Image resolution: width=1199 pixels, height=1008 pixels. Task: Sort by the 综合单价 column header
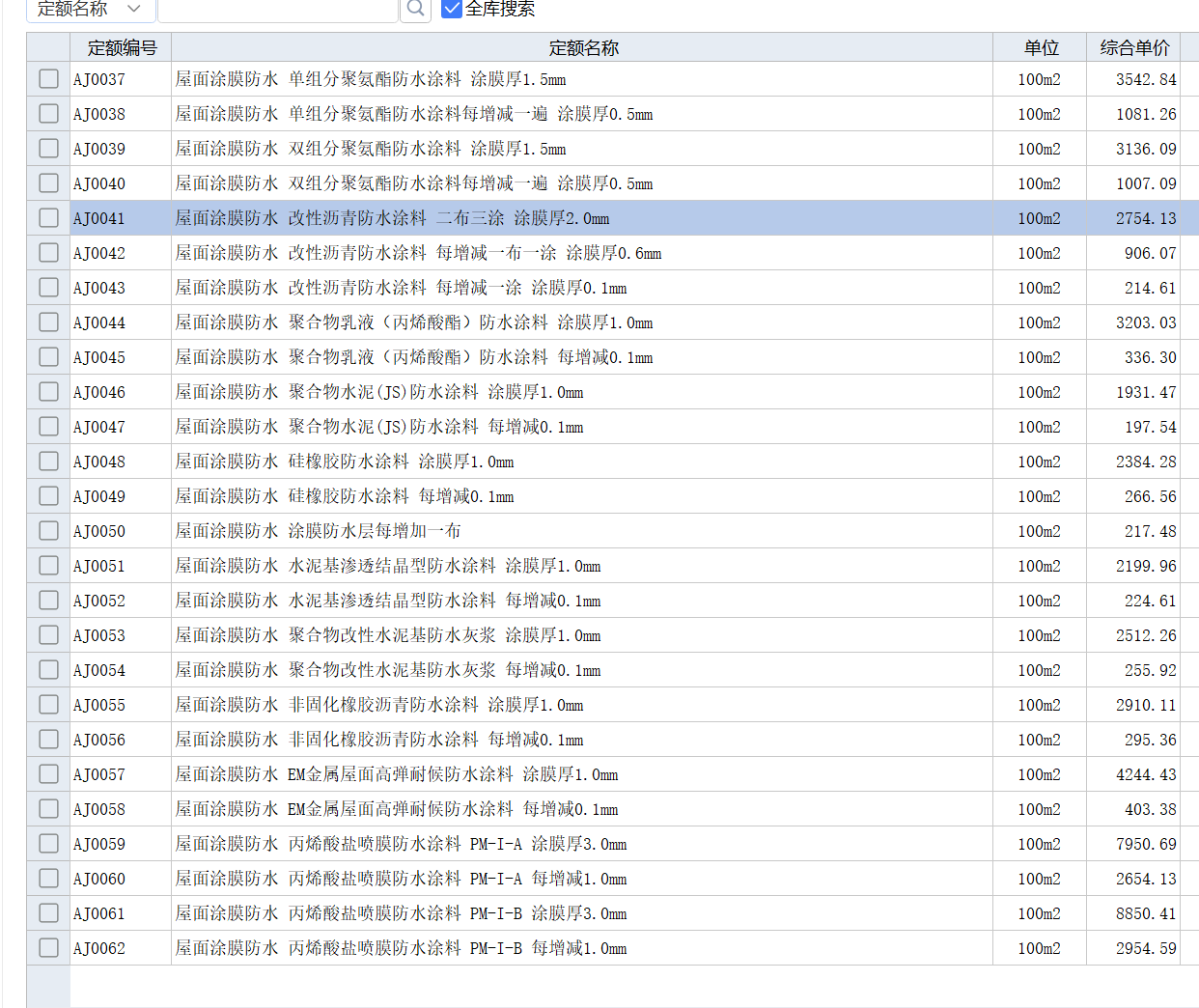[x=1134, y=47]
